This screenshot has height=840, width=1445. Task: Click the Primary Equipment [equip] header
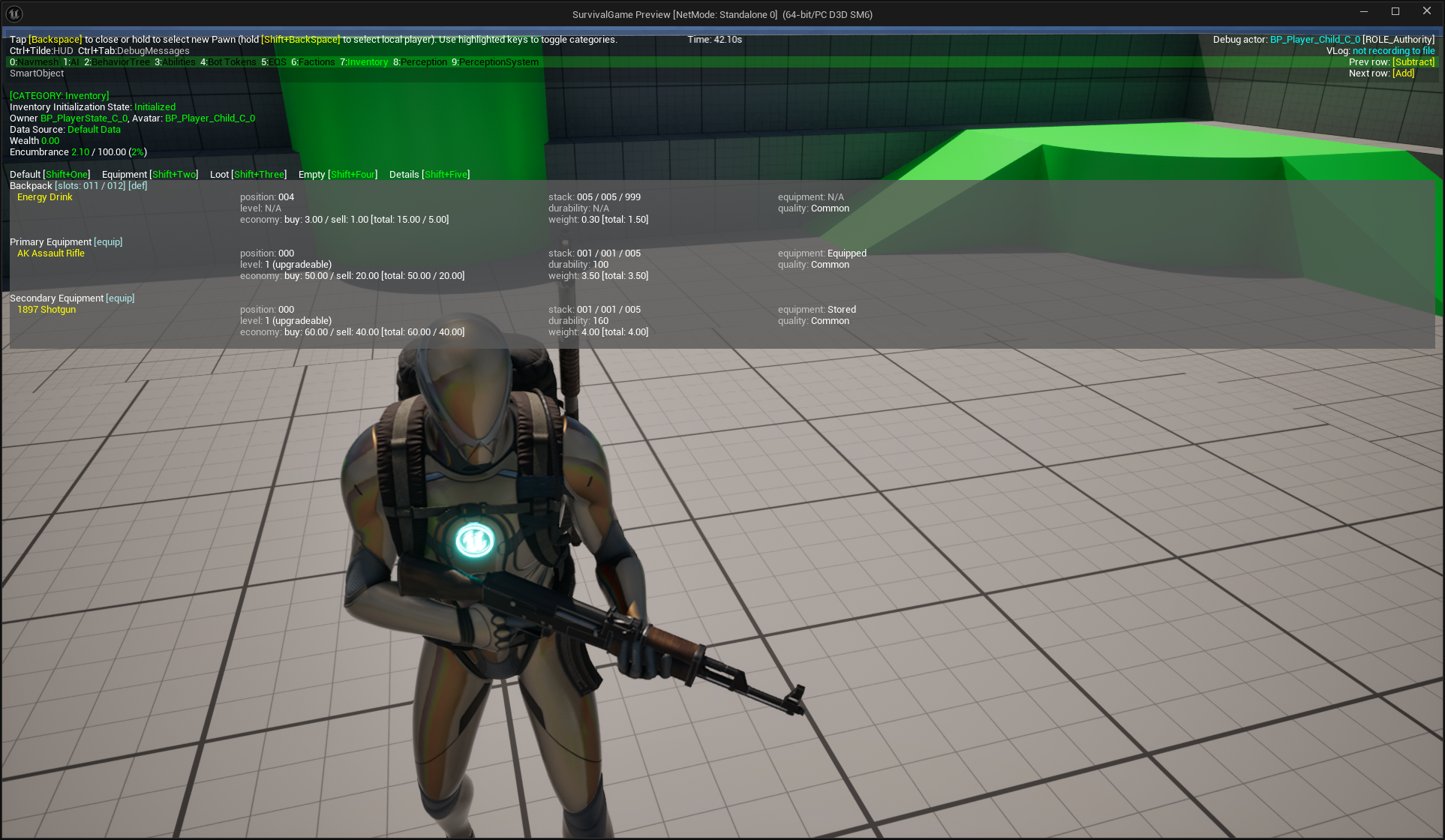pos(66,242)
